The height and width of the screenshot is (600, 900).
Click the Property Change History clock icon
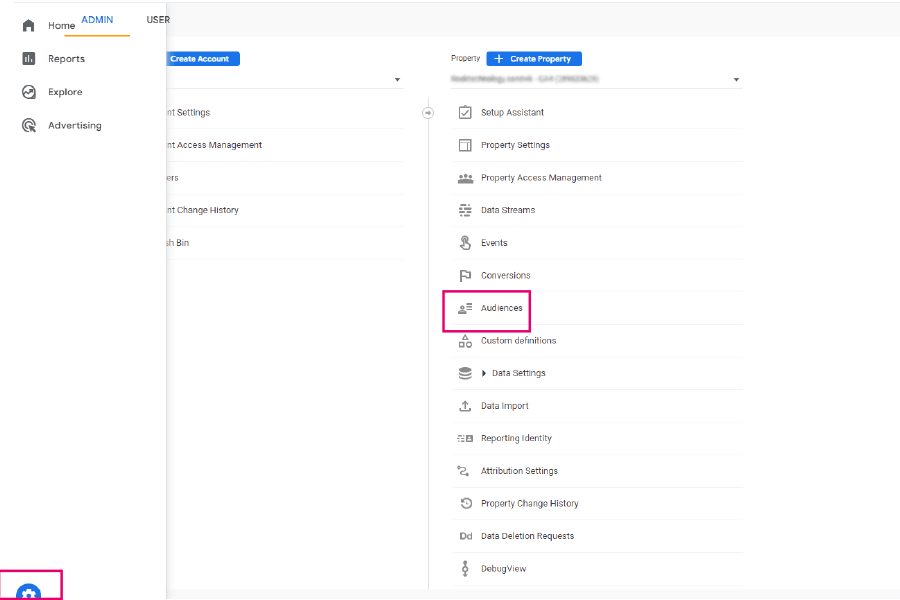tap(466, 504)
